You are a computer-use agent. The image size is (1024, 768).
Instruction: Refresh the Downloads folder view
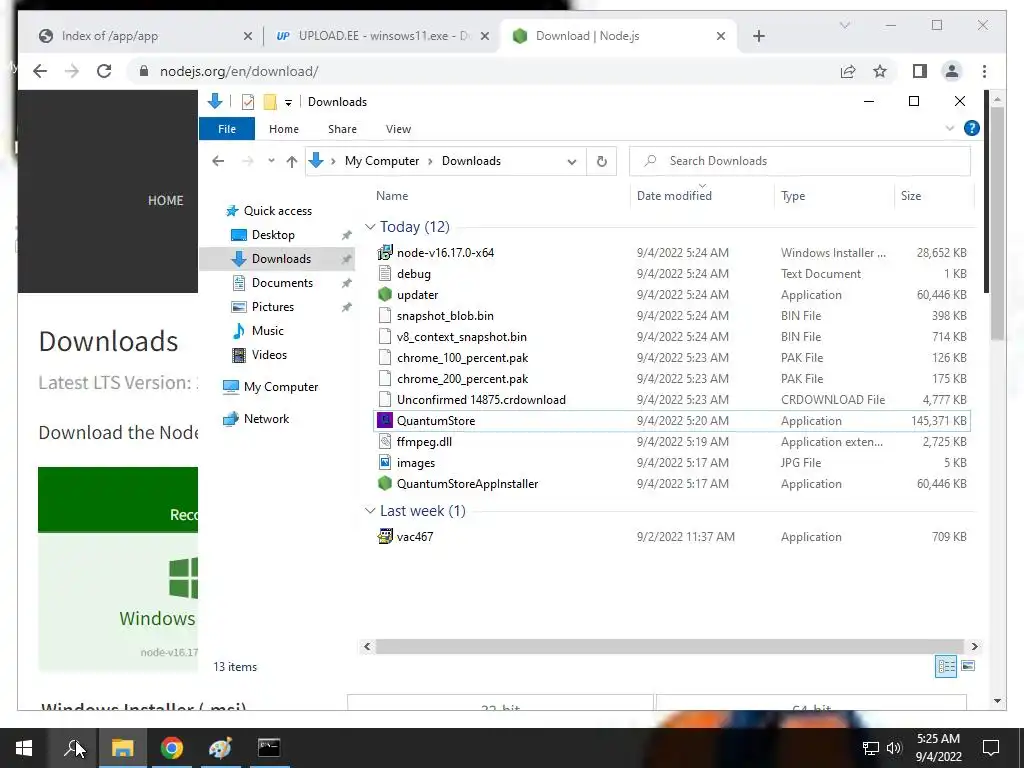click(x=601, y=161)
